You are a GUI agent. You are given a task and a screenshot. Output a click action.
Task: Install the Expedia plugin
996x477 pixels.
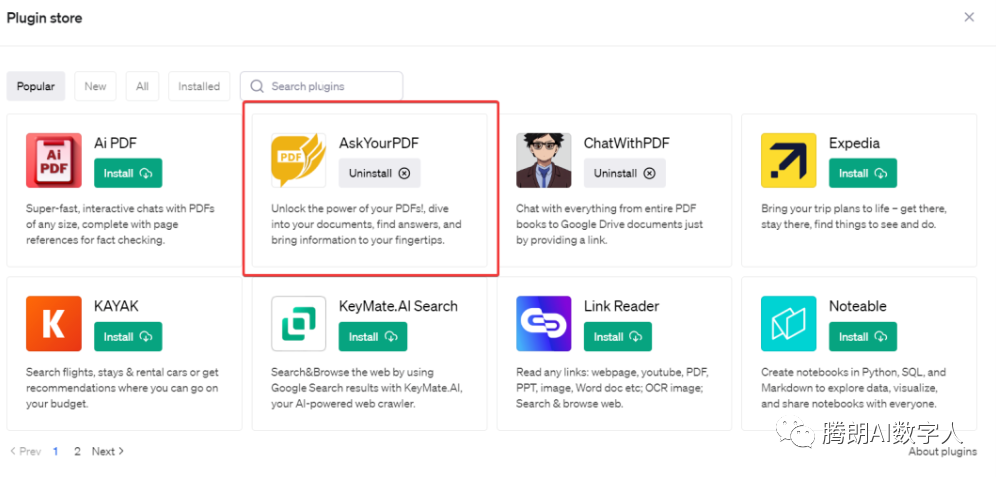(862, 173)
